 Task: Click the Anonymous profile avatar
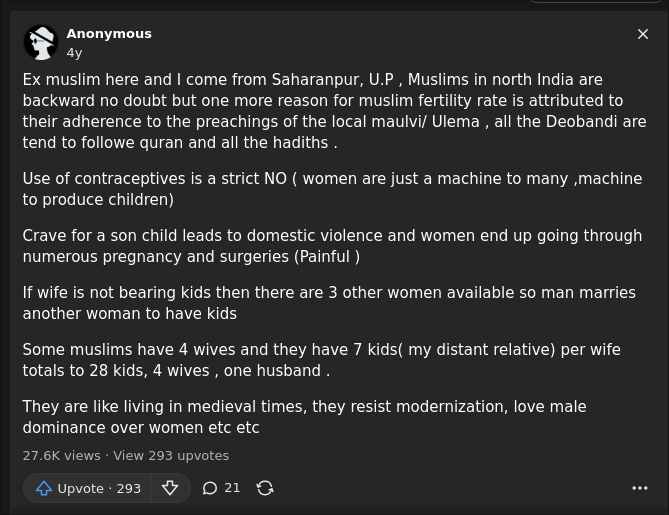pos(41,43)
